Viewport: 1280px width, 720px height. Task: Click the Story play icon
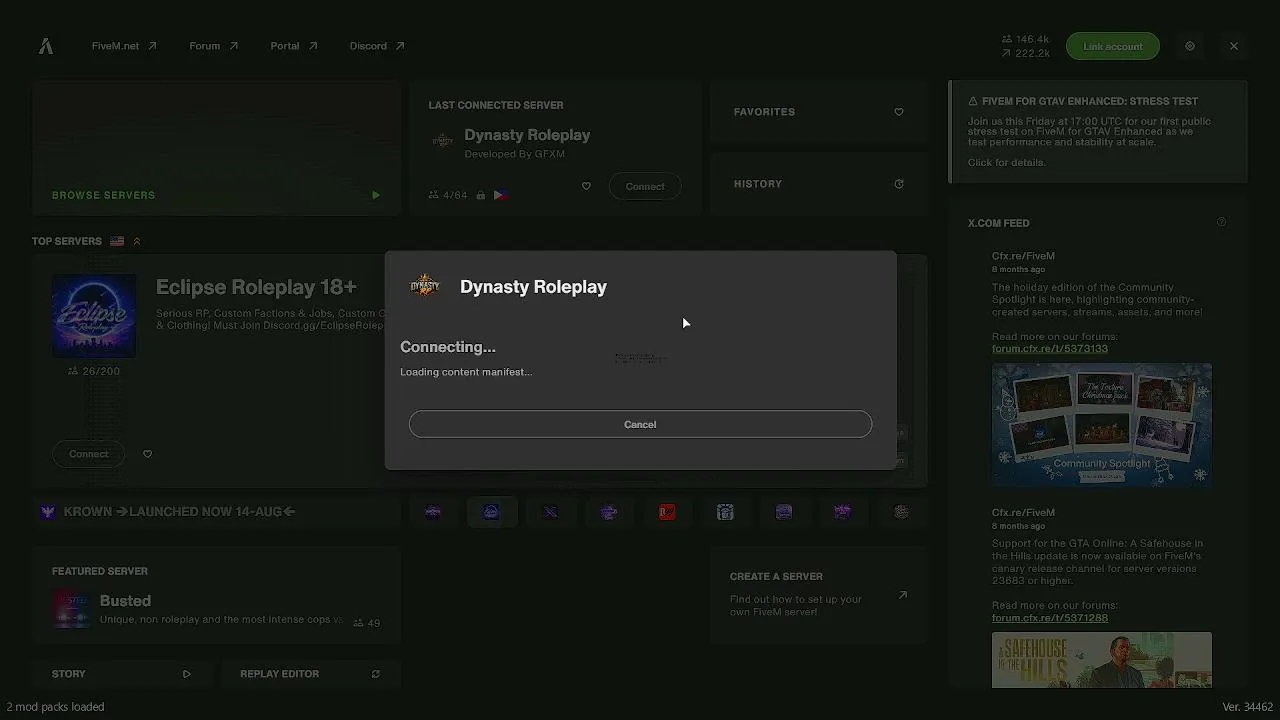pos(187,674)
